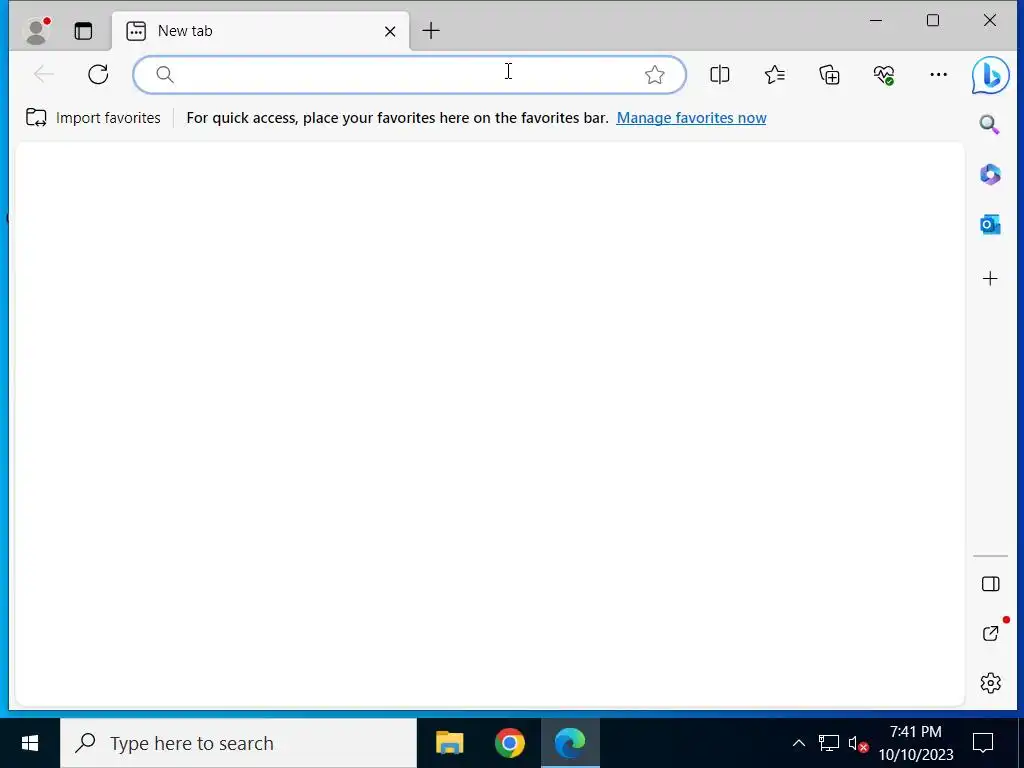1024x768 pixels.
Task: Open Collections panel
Action: 829,74
